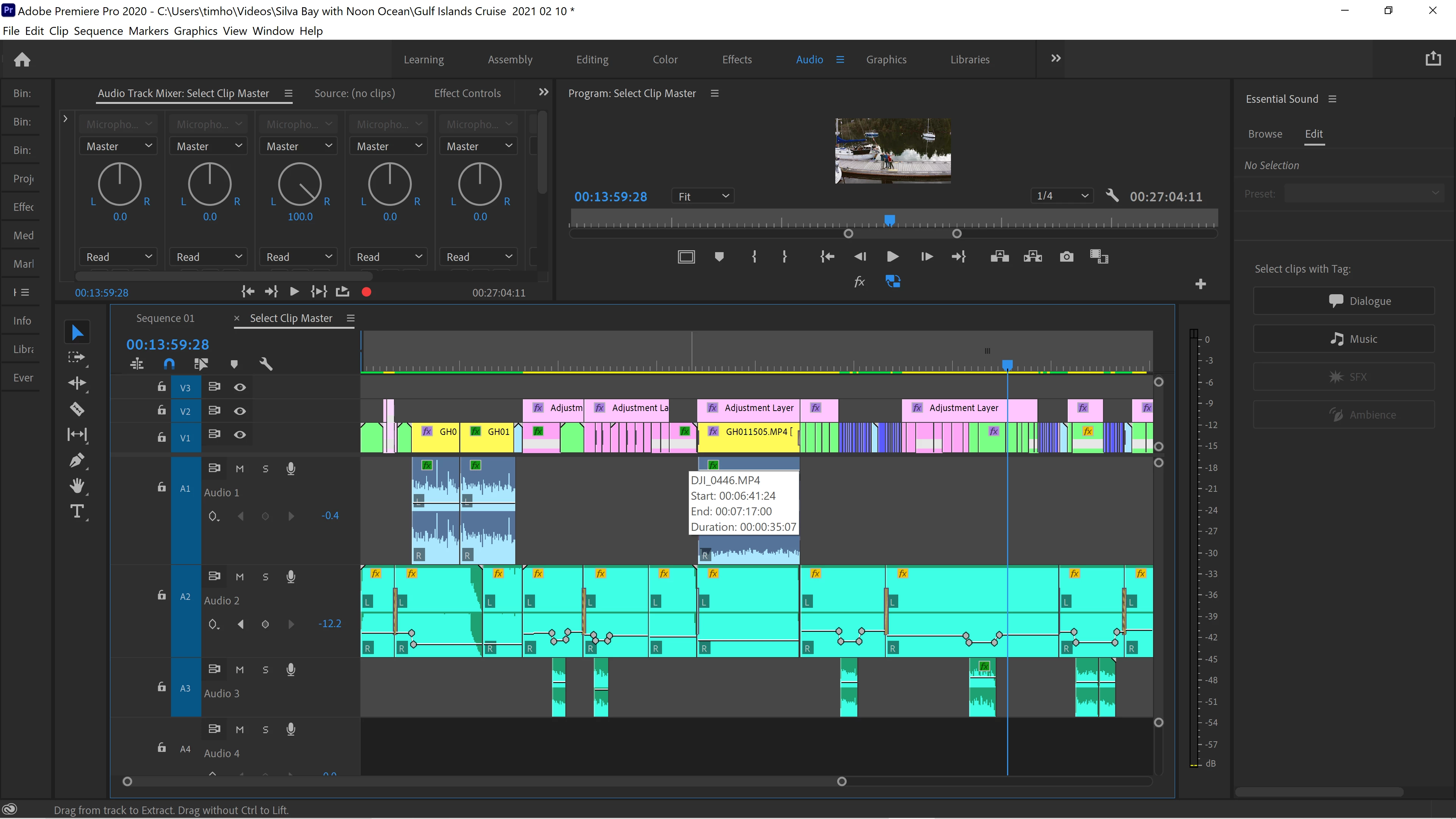1456x819 pixels.
Task: Click the 100.0 pan knob
Action: (300, 184)
